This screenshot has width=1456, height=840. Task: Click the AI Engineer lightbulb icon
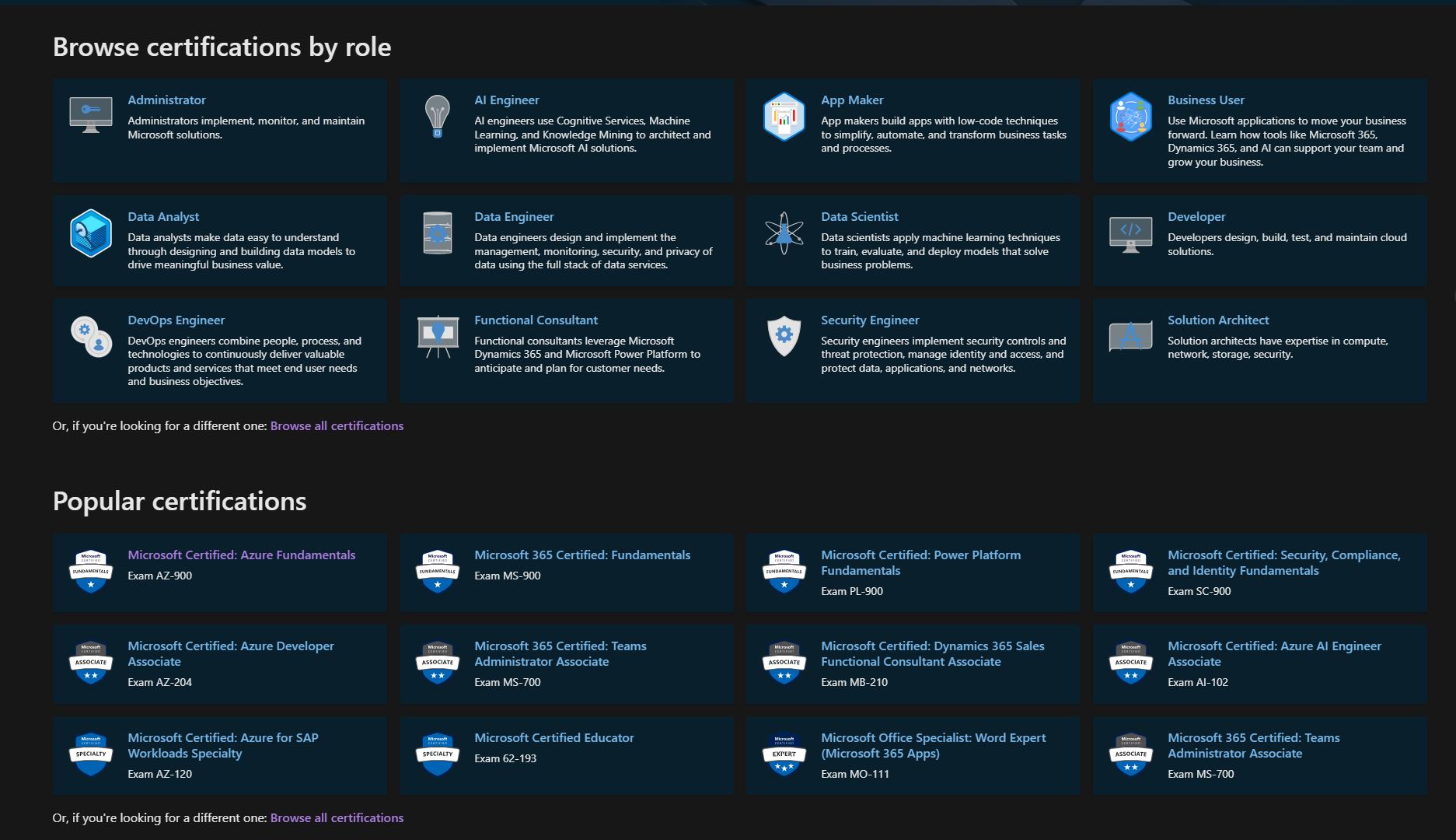point(438,117)
